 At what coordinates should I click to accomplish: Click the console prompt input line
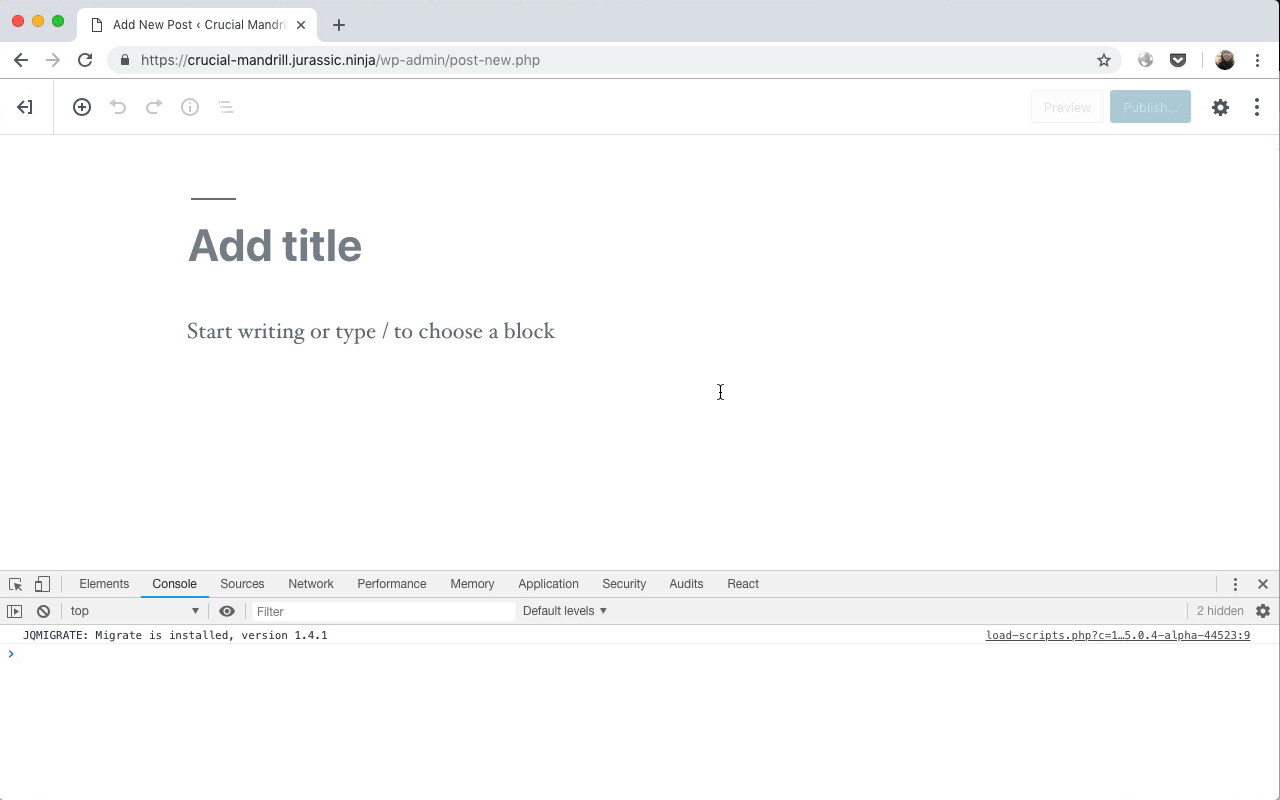(640, 654)
